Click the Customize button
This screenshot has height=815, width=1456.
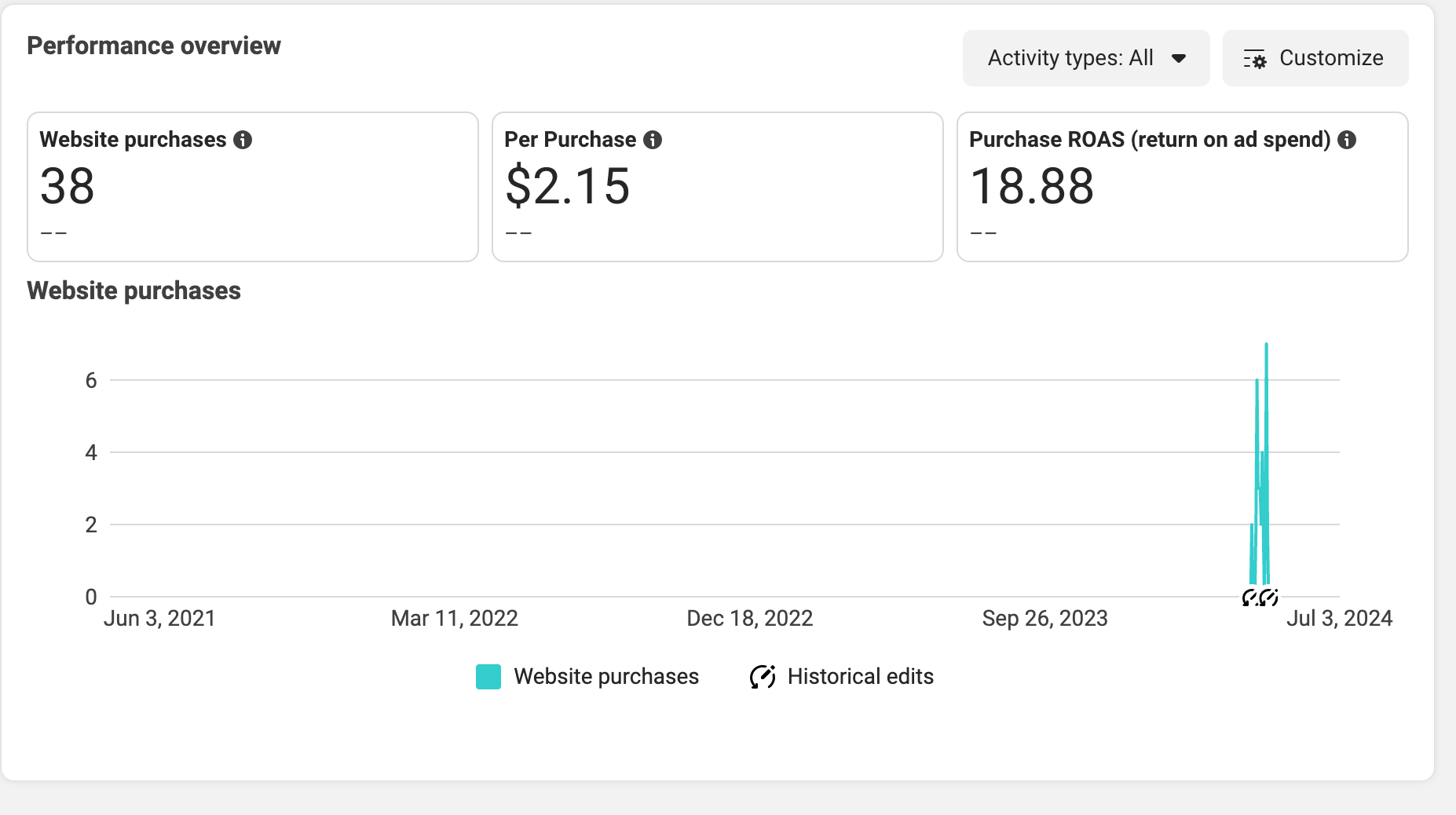[x=1315, y=58]
